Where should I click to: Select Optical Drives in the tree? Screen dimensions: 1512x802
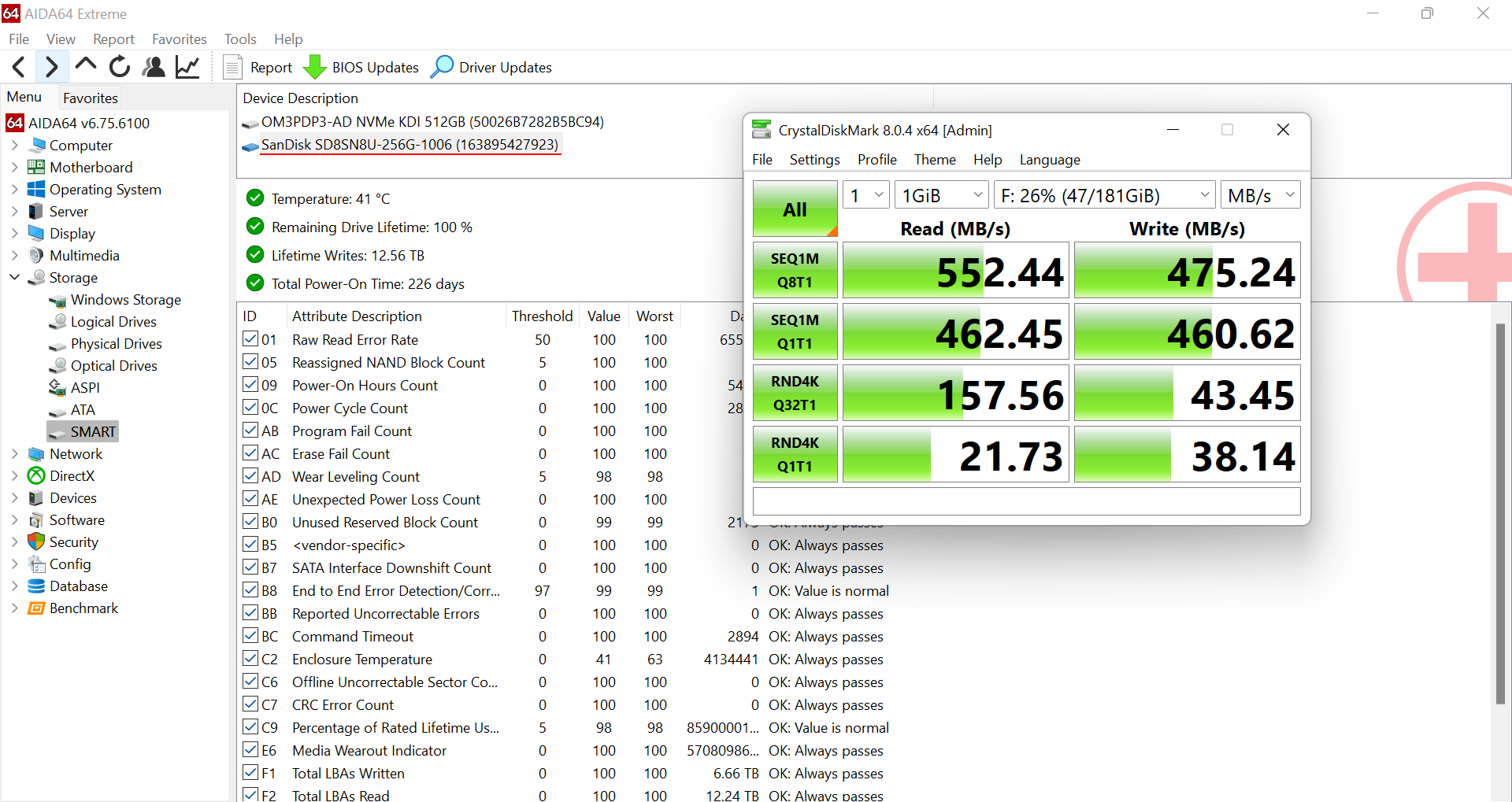[114, 366]
